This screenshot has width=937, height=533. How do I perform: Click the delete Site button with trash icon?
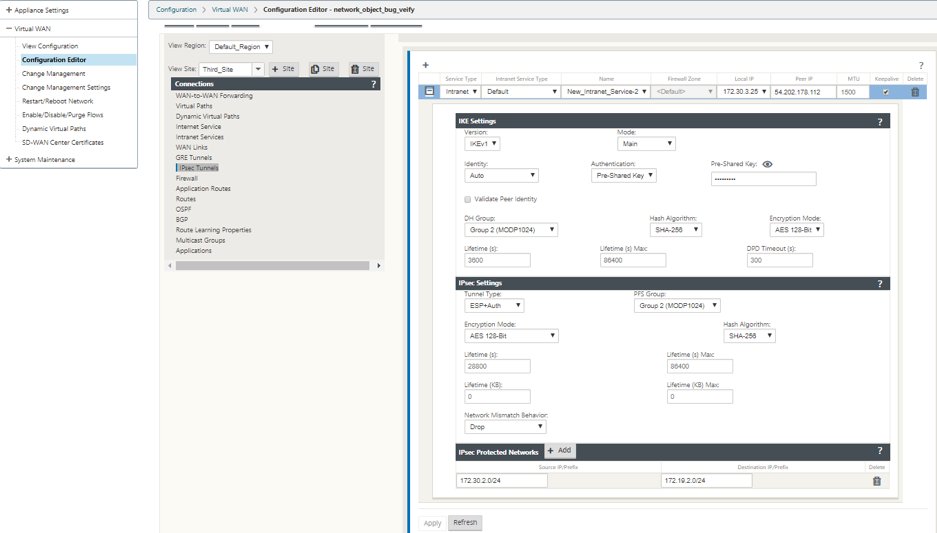363,69
